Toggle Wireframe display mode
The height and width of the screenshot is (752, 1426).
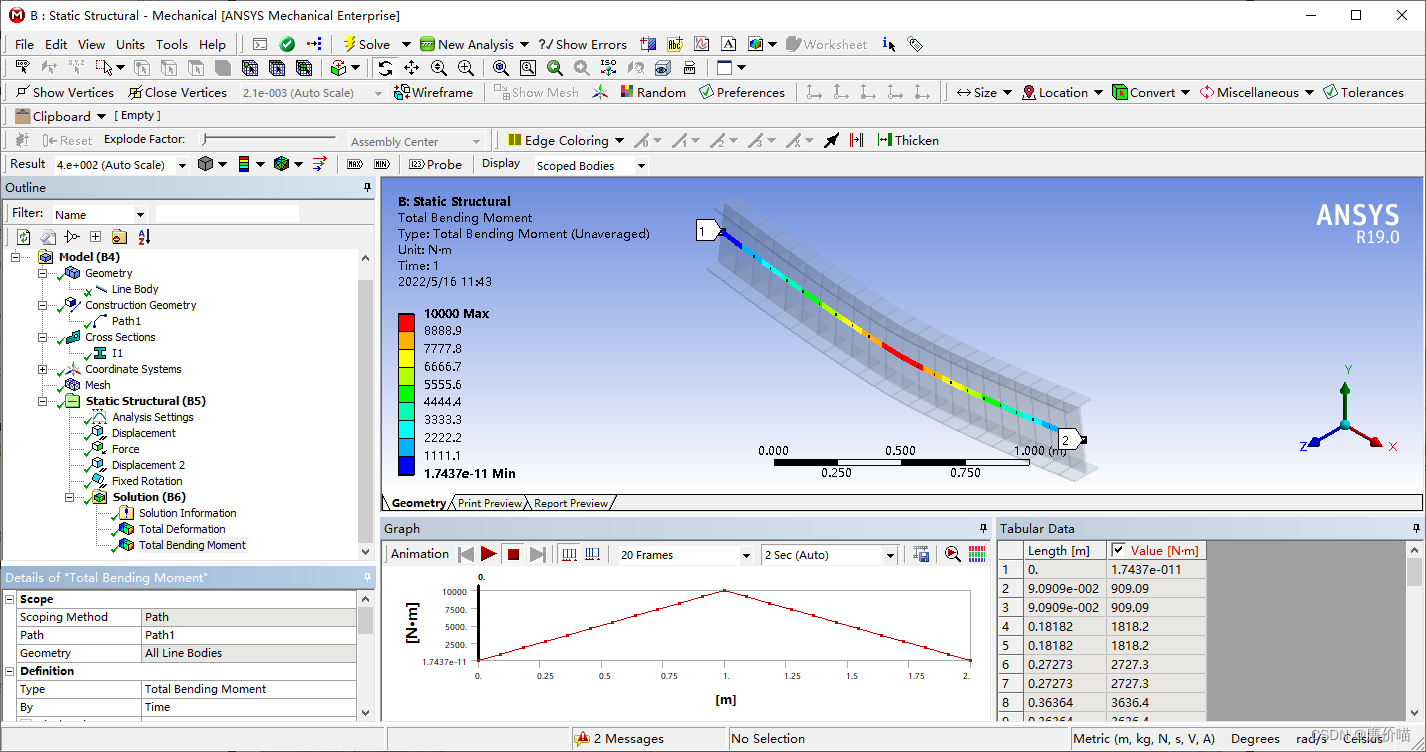tap(433, 92)
